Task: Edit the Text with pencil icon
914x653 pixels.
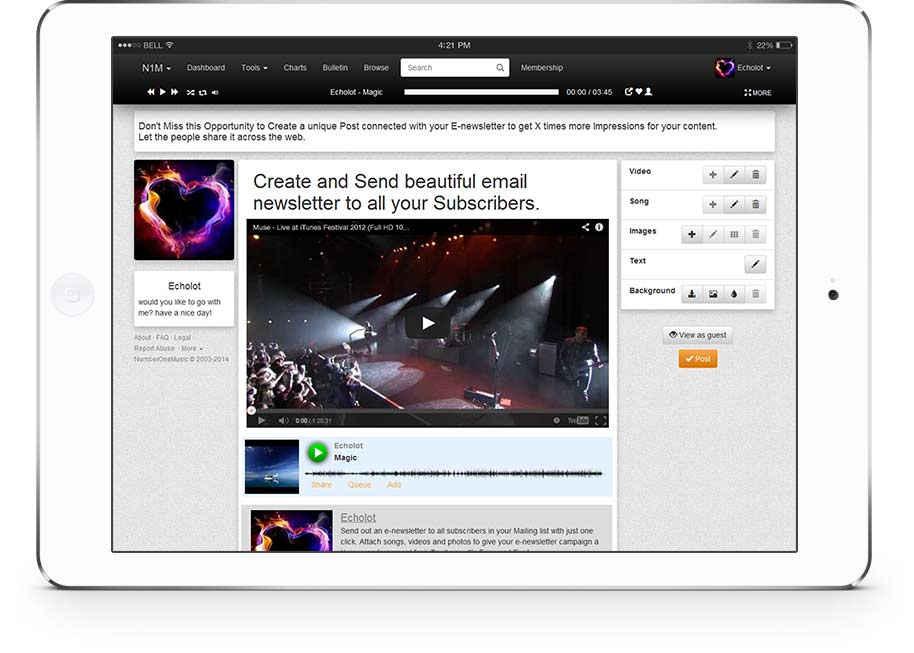Action: click(755, 264)
